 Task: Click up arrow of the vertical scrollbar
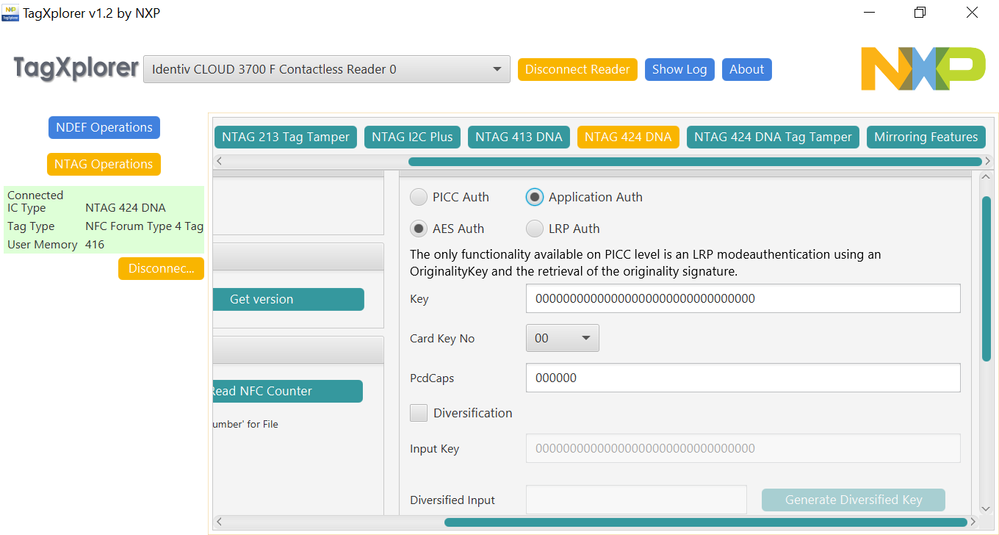[986, 177]
